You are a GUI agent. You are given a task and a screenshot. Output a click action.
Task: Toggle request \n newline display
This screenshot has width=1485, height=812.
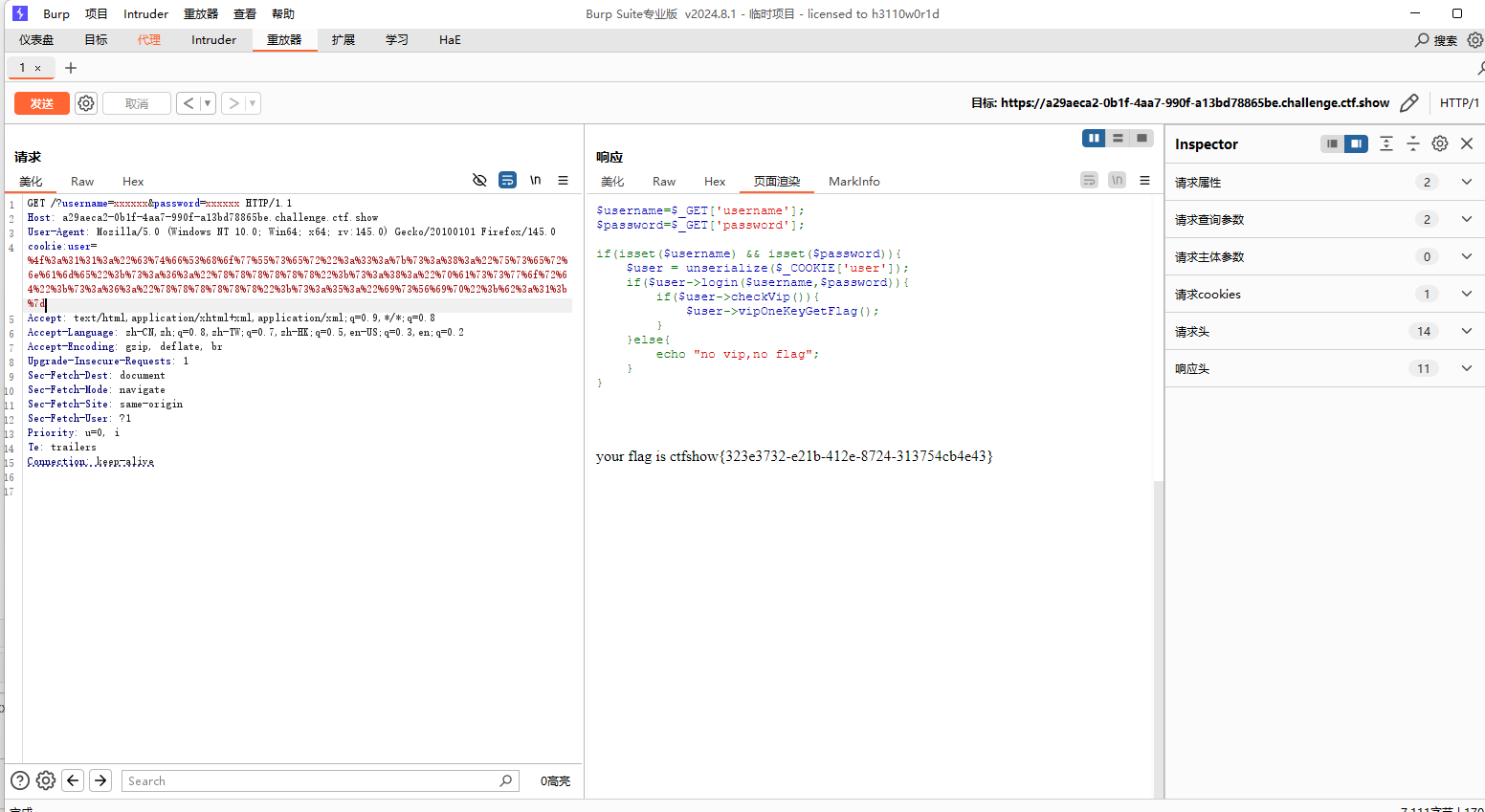[536, 180]
